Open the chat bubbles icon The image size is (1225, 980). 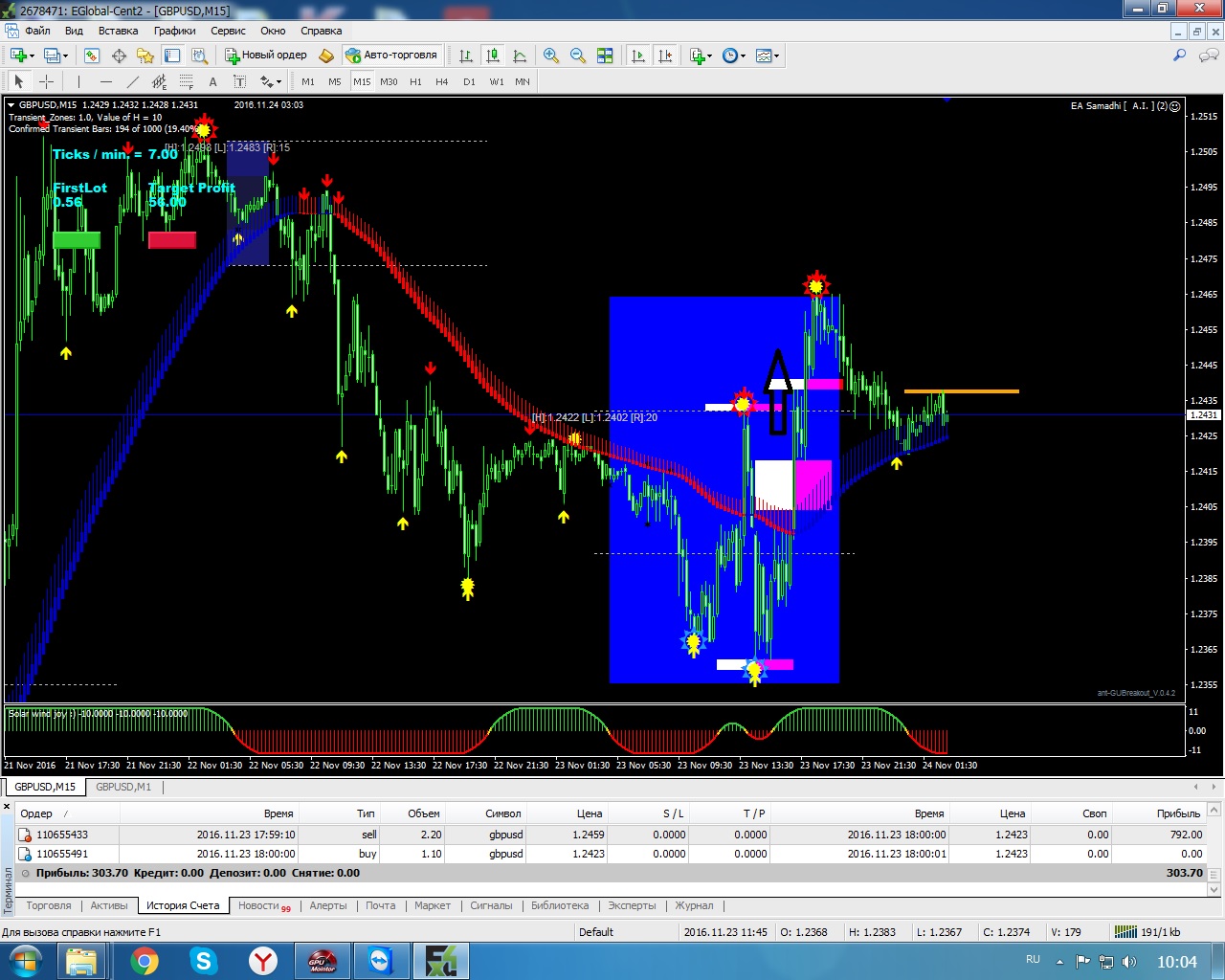pos(1208,56)
